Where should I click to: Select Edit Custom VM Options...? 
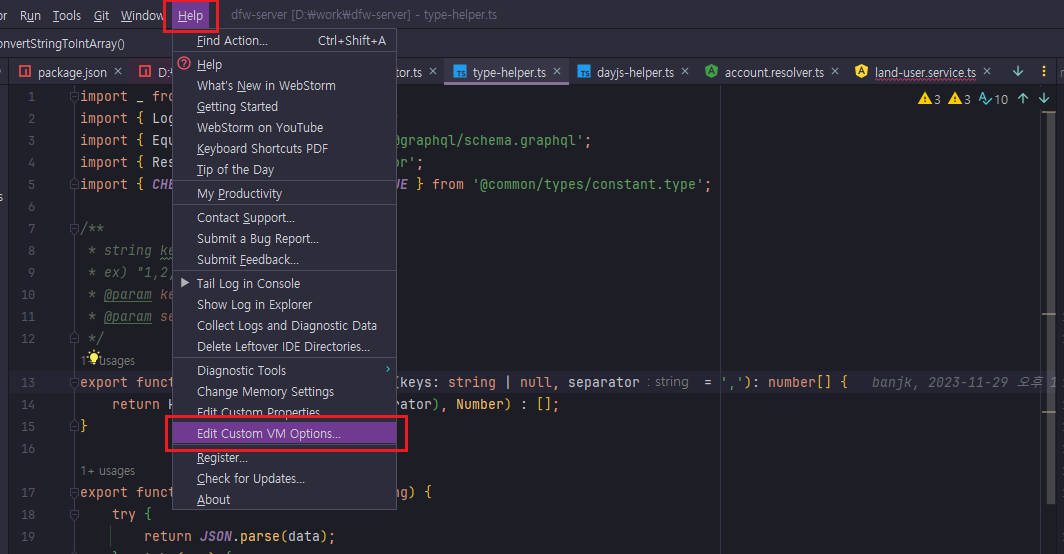[x=284, y=433]
